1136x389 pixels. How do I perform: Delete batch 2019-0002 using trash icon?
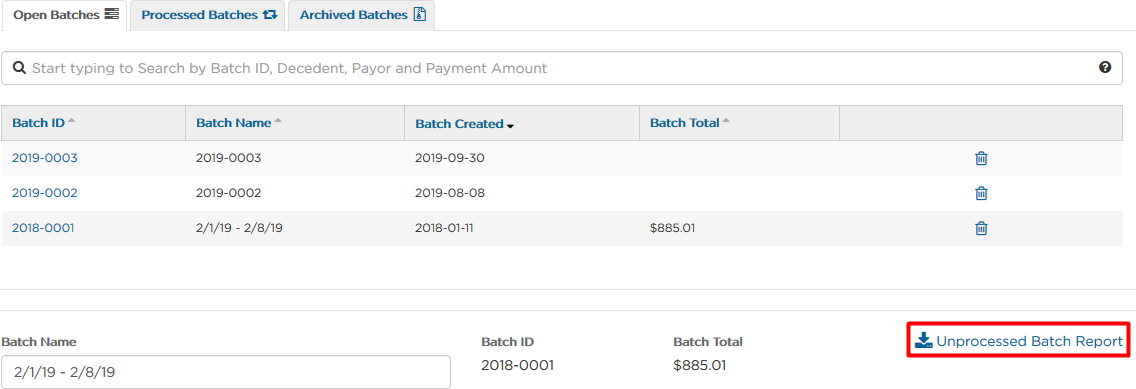(981, 193)
